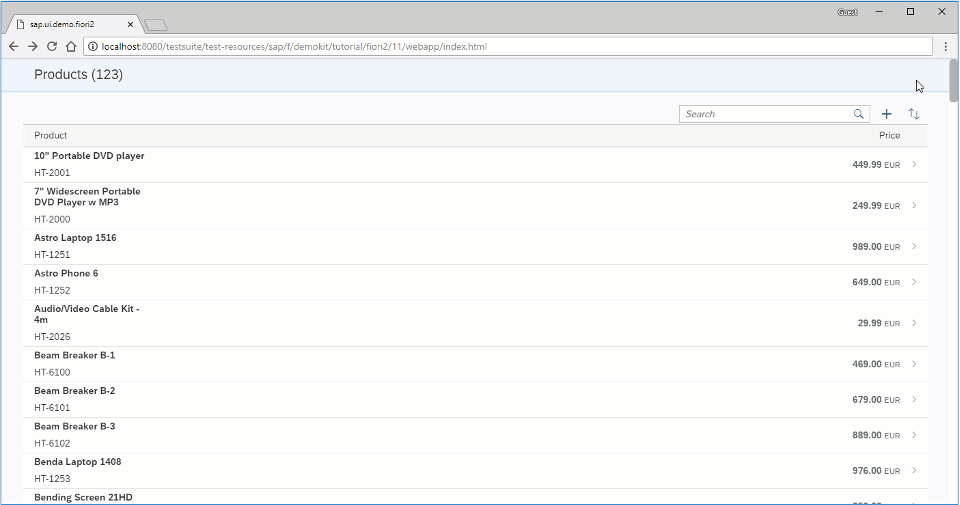Click the 679.00 EUR price
960x505 pixels.
pyautogui.click(x=876, y=400)
